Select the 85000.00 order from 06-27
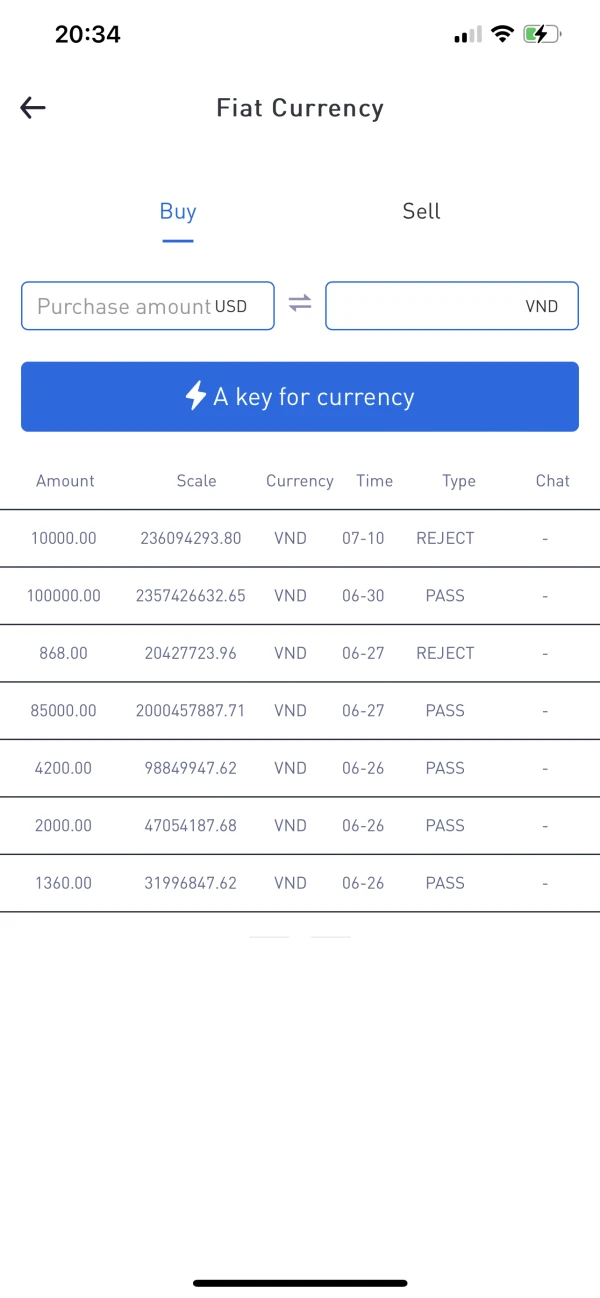 tap(300, 711)
